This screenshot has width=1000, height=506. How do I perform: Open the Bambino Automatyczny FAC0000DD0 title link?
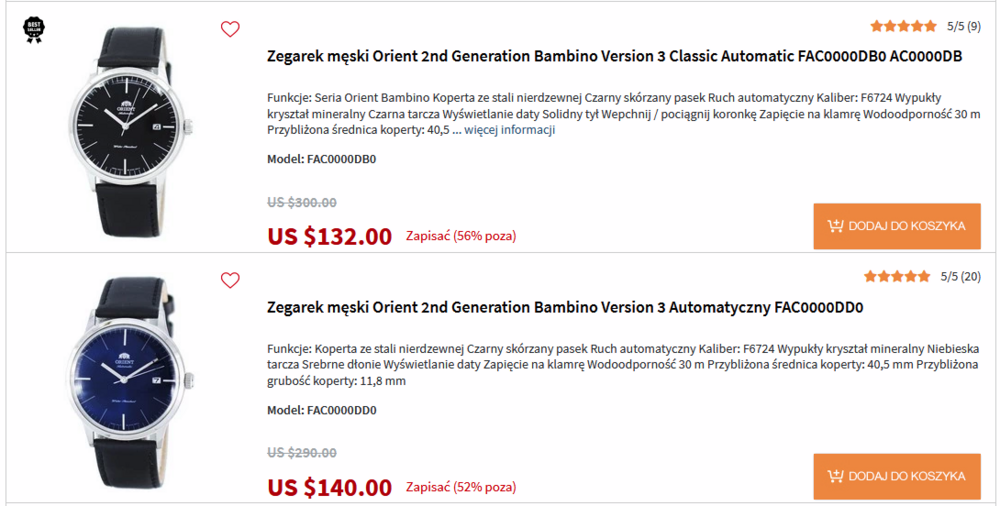[x=565, y=307]
